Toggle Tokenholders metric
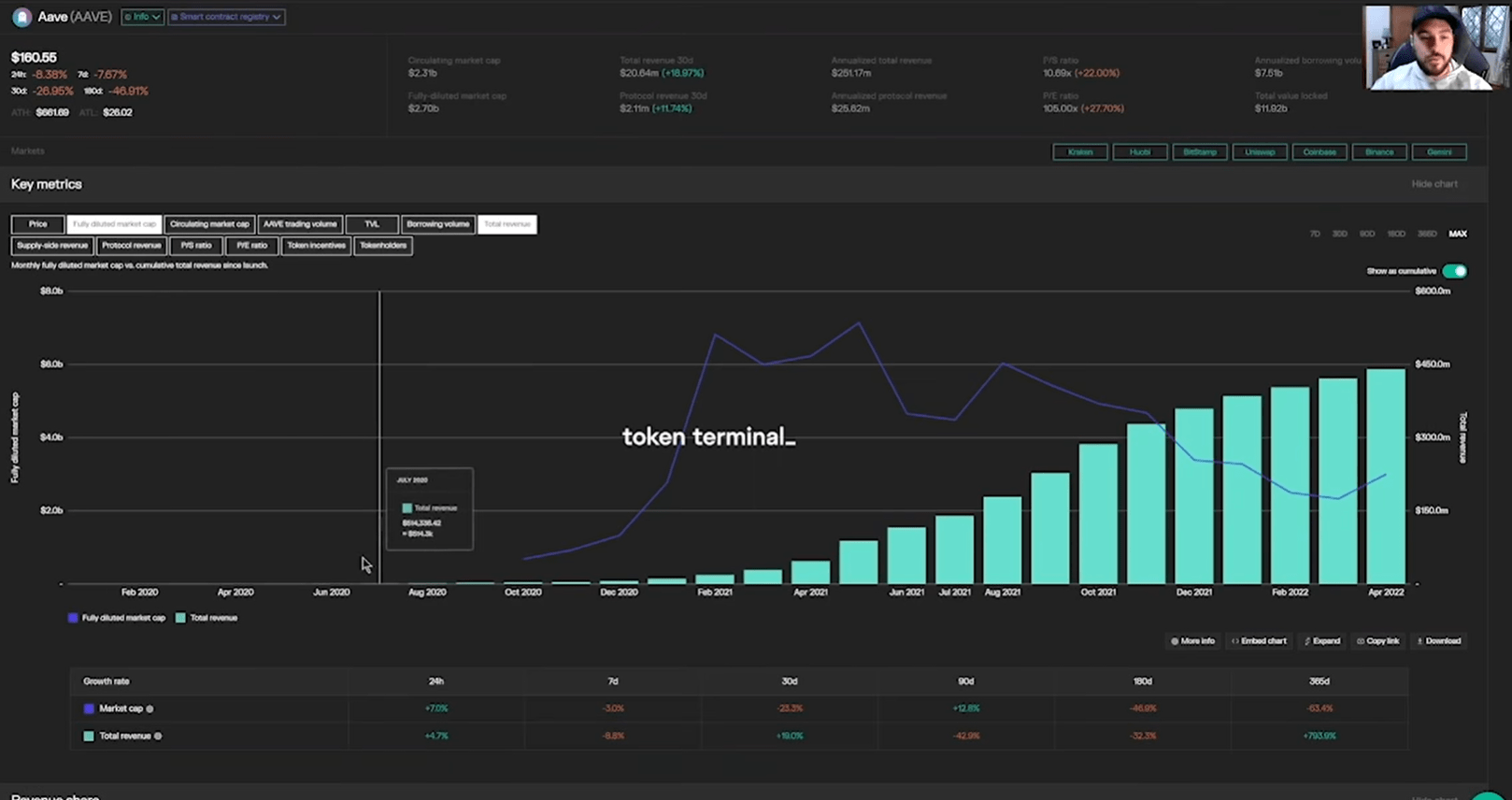 point(383,246)
